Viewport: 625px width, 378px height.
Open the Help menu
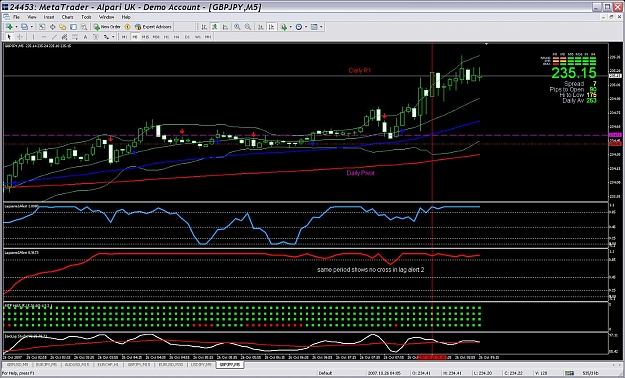click(126, 17)
